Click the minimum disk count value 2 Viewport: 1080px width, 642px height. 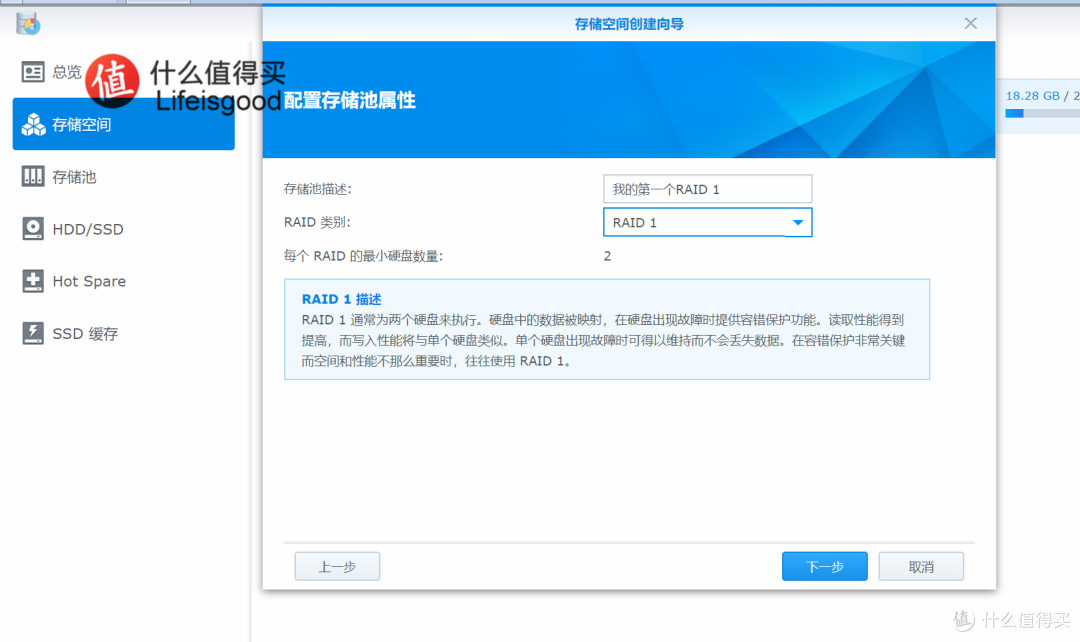[608, 256]
